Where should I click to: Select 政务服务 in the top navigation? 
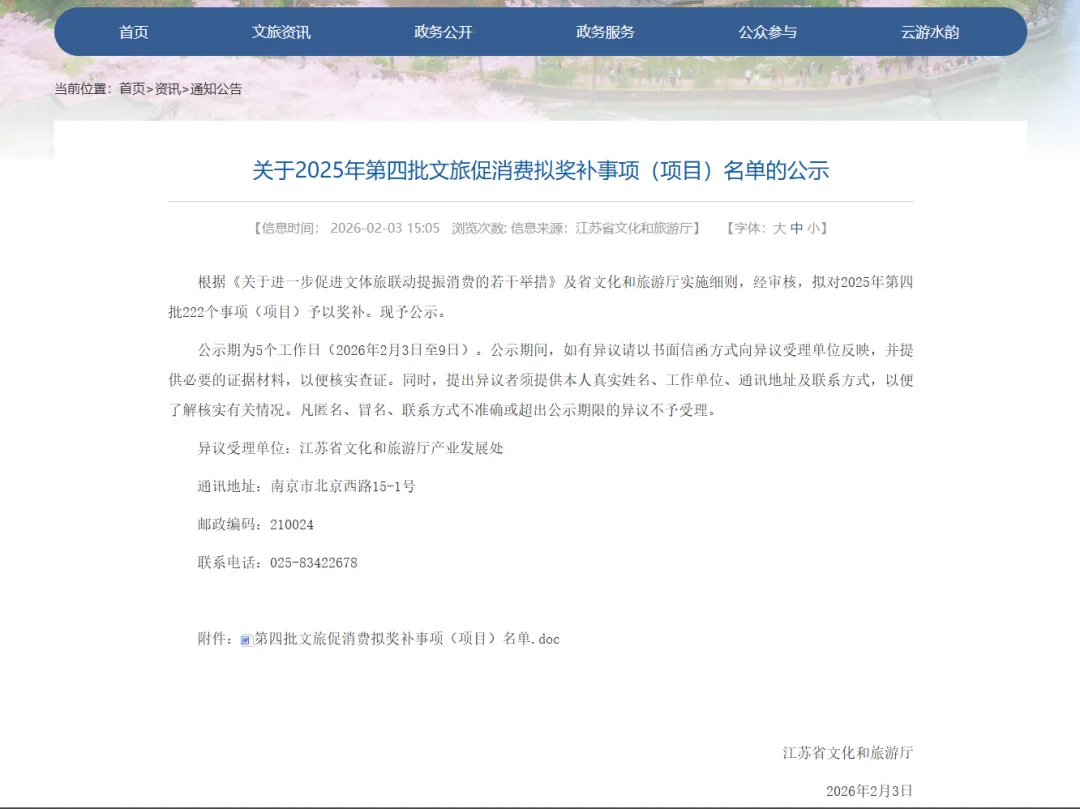pyautogui.click(x=605, y=32)
